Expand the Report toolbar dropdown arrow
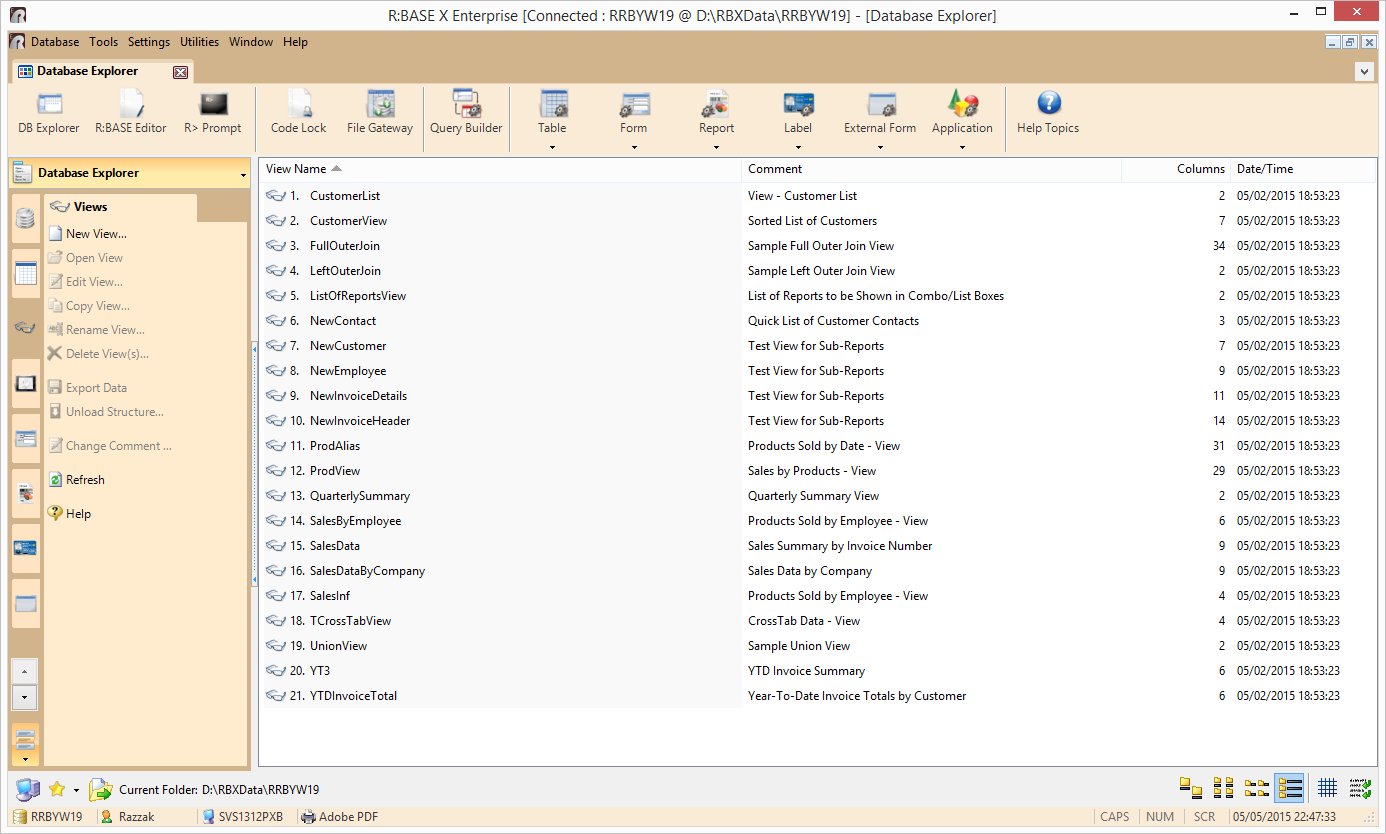 pyautogui.click(x=716, y=148)
